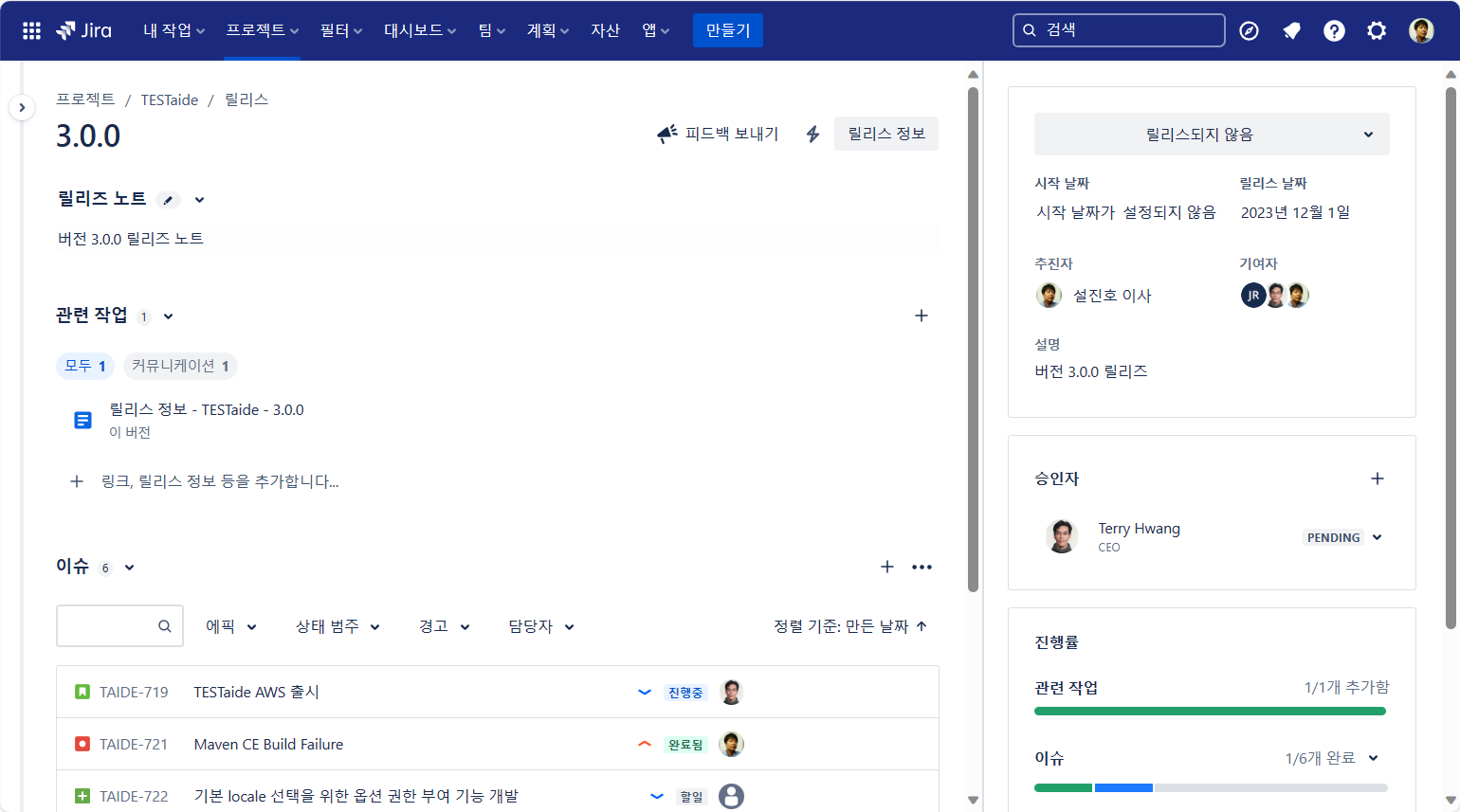
Task: Click the 피드백 보내기 button
Action: pyautogui.click(x=718, y=134)
